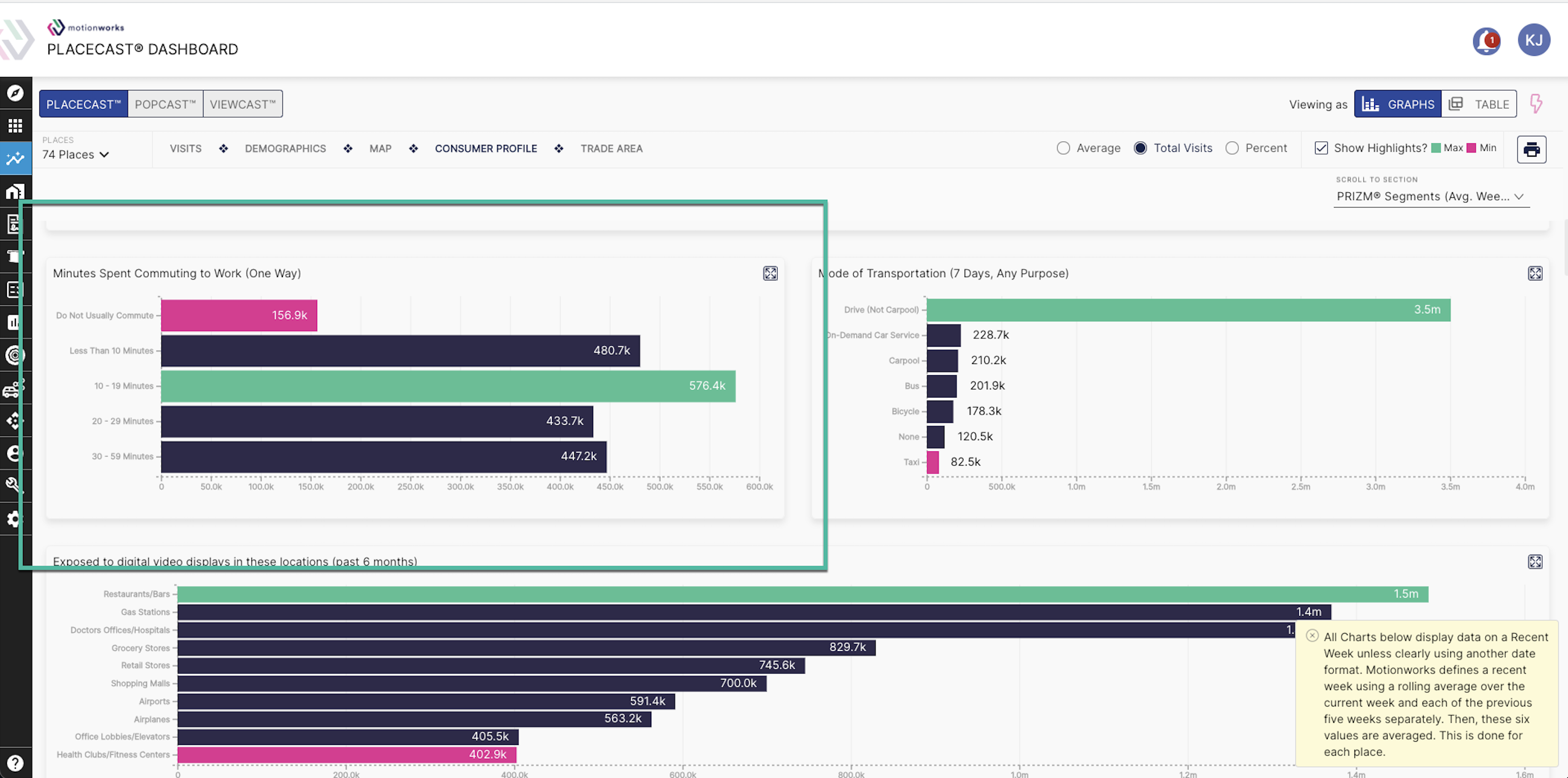Go to the DEMOGRAPHICS section
The image size is (1568, 778).
pyautogui.click(x=285, y=149)
